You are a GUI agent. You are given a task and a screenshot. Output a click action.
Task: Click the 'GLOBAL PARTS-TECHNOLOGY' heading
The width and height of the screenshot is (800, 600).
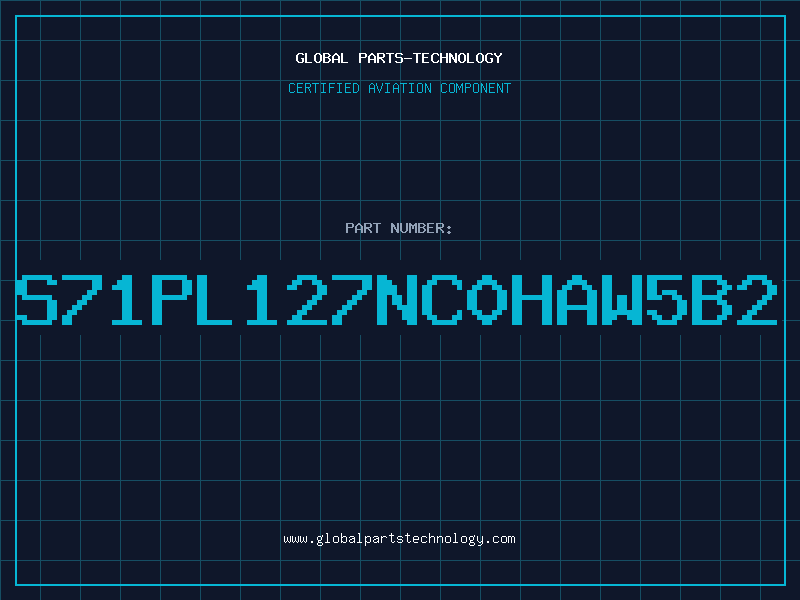pyautogui.click(x=399, y=58)
